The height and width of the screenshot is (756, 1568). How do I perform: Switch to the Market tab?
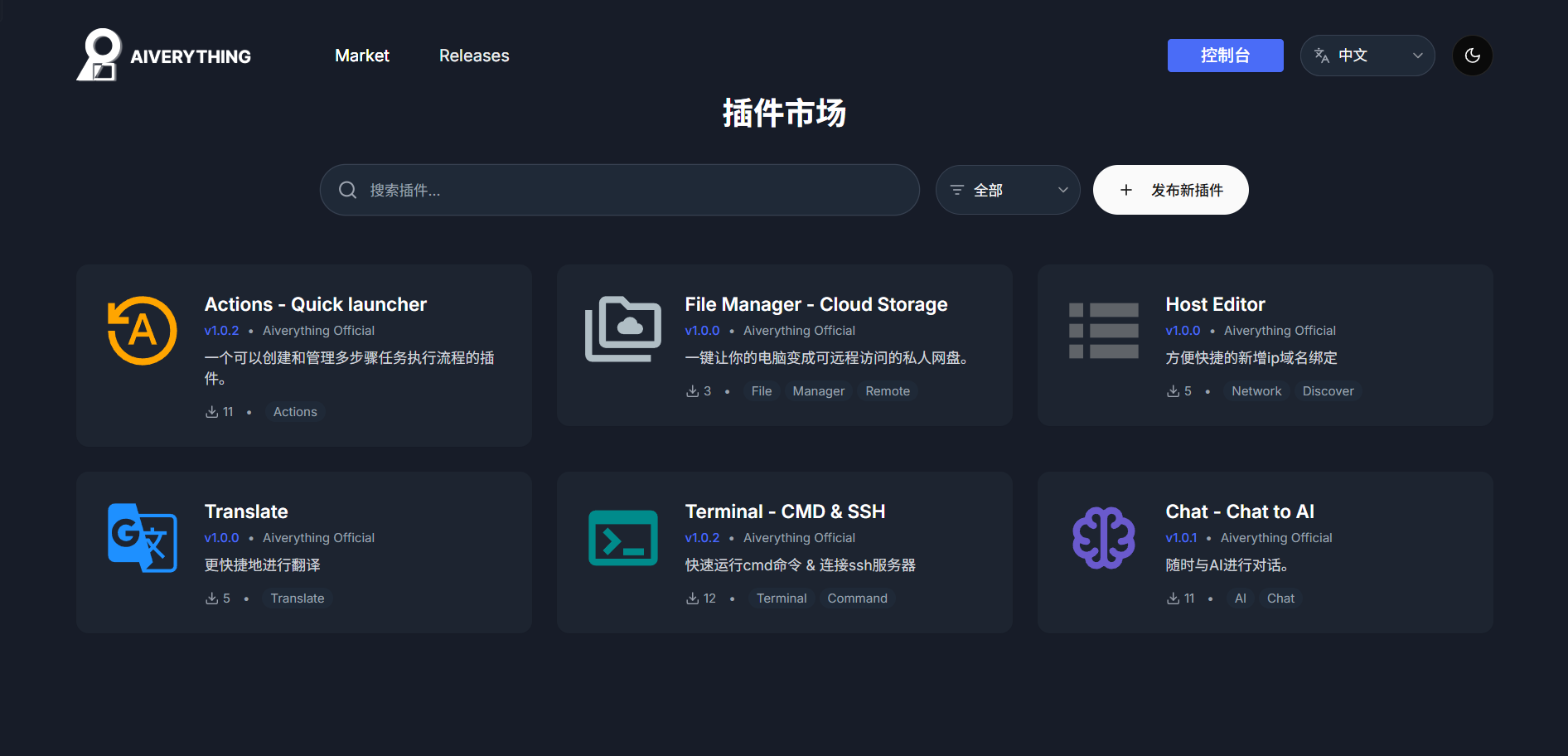[x=361, y=56]
